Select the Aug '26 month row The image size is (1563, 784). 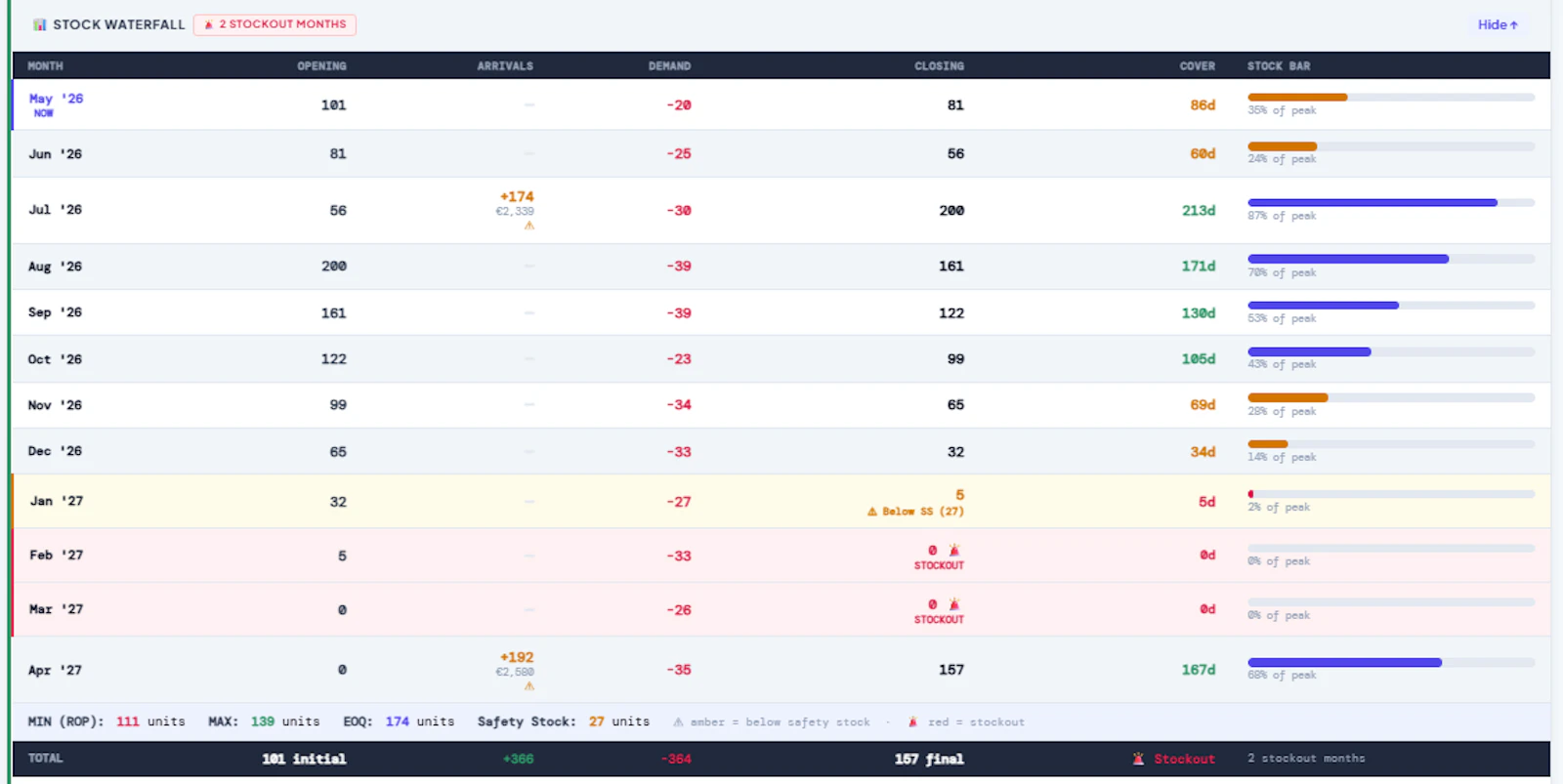tap(781, 266)
